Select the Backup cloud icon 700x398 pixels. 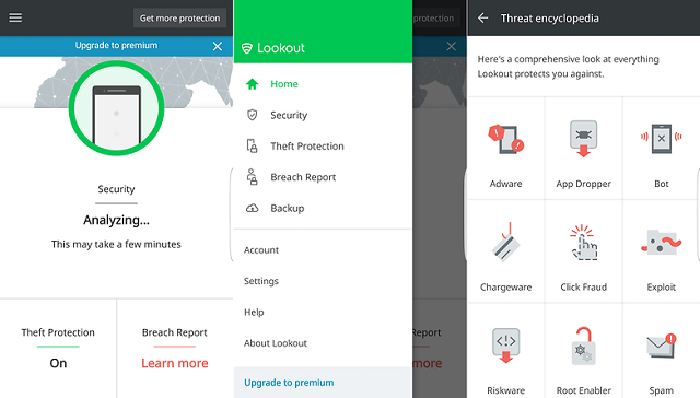point(252,208)
